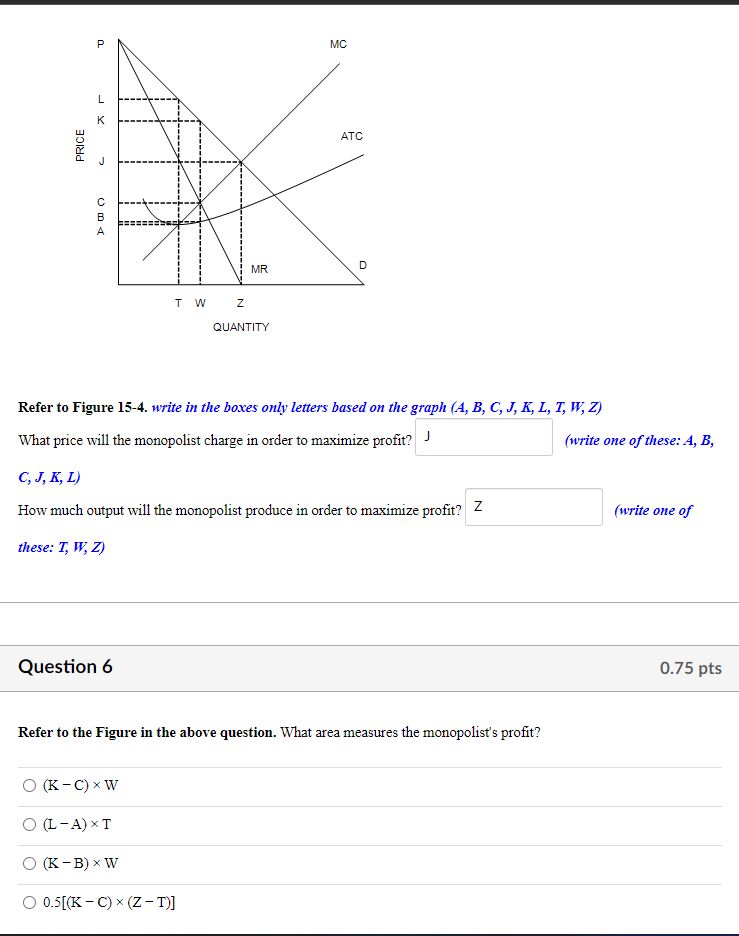This screenshot has height=936, width=739.
Task: Select the radio button for 0.5[(K − C) × (Z − T)]
Action: (29, 902)
